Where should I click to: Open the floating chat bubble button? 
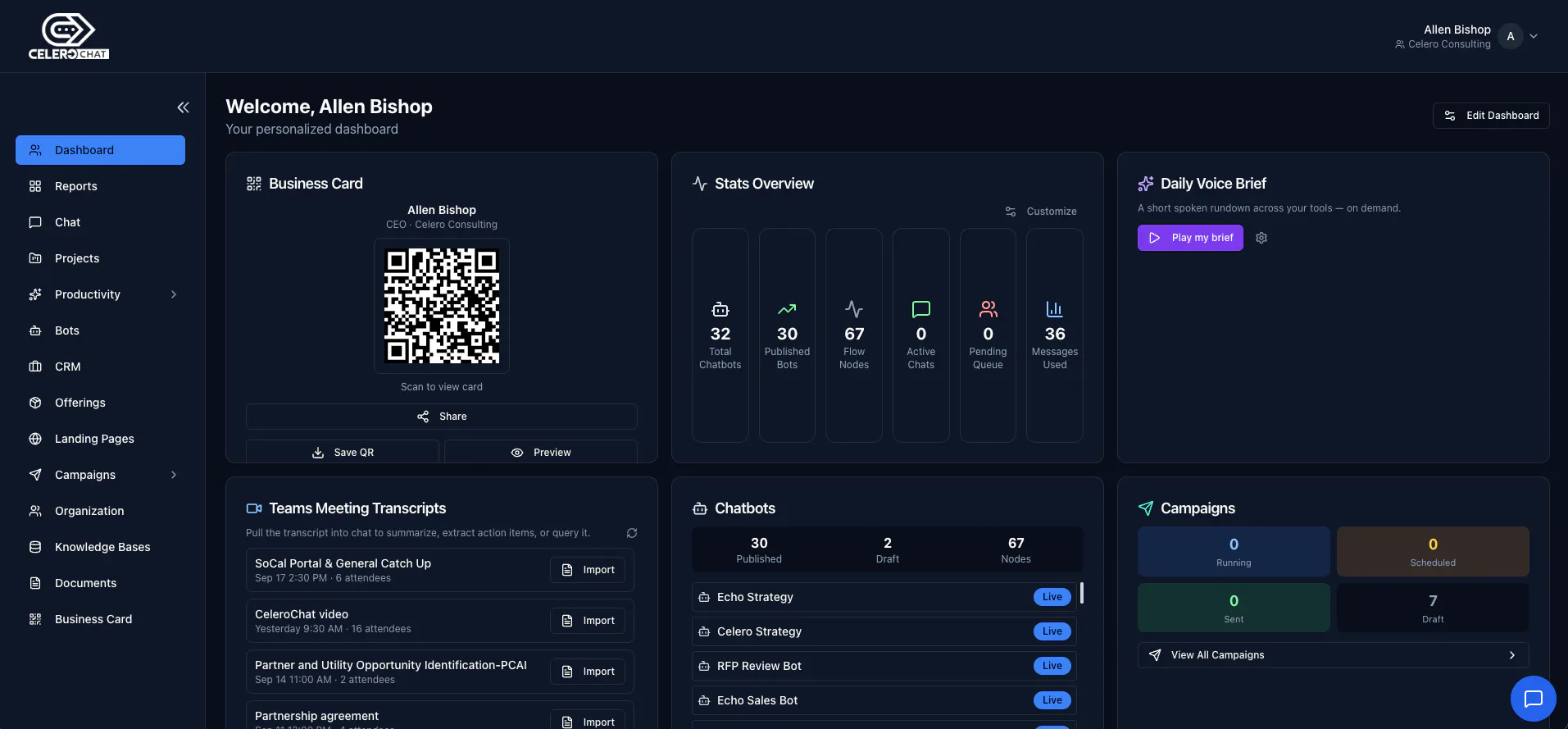pos(1533,699)
